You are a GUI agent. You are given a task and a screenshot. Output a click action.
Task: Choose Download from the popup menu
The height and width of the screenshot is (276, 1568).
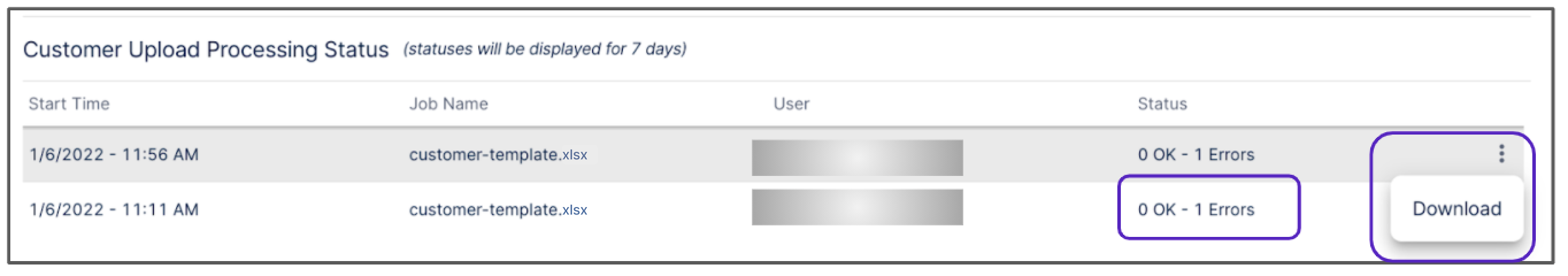pos(1456,209)
